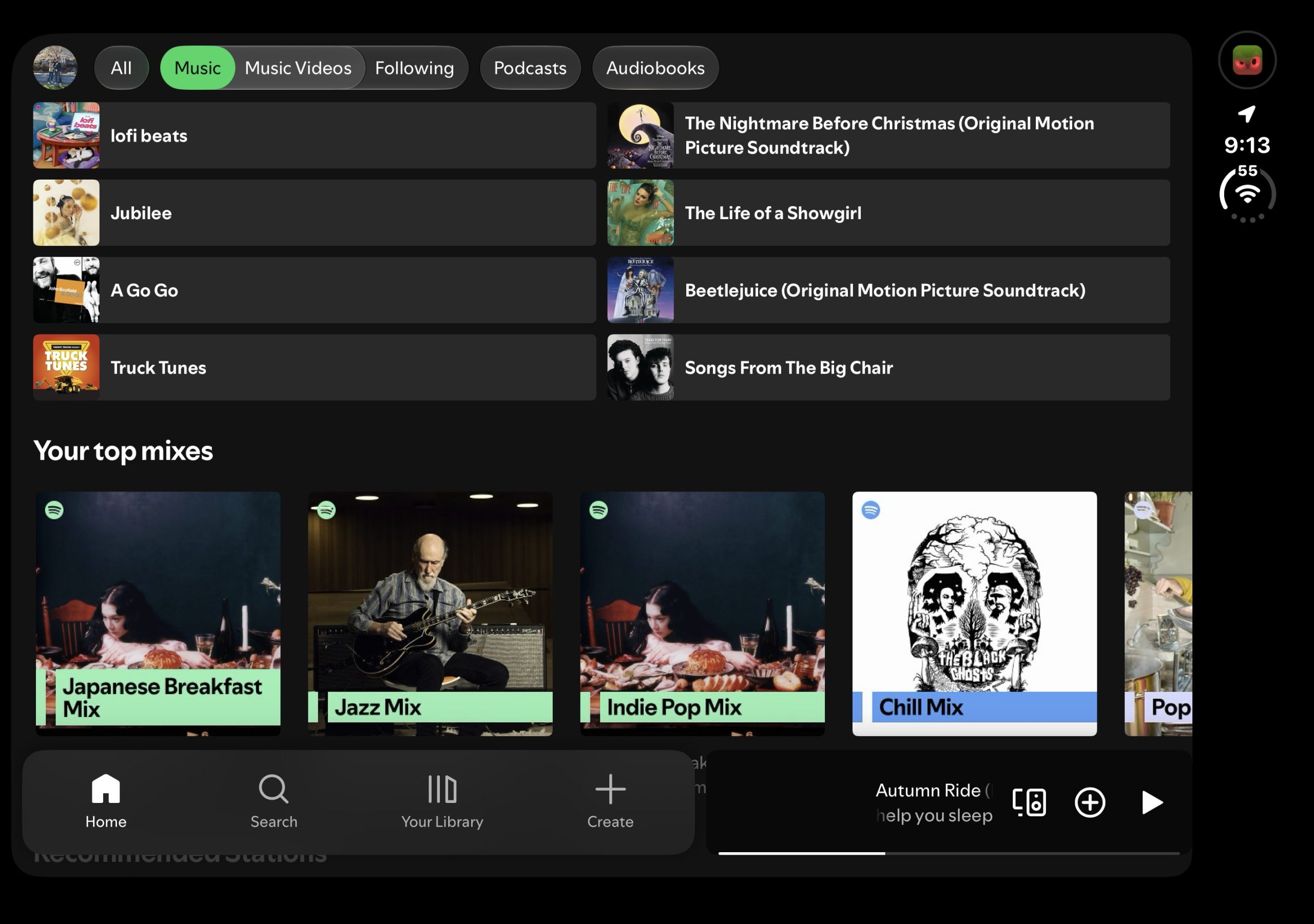Open the A Go Go album
Image resolution: width=1314 pixels, height=924 pixels.
pyautogui.click(x=314, y=289)
